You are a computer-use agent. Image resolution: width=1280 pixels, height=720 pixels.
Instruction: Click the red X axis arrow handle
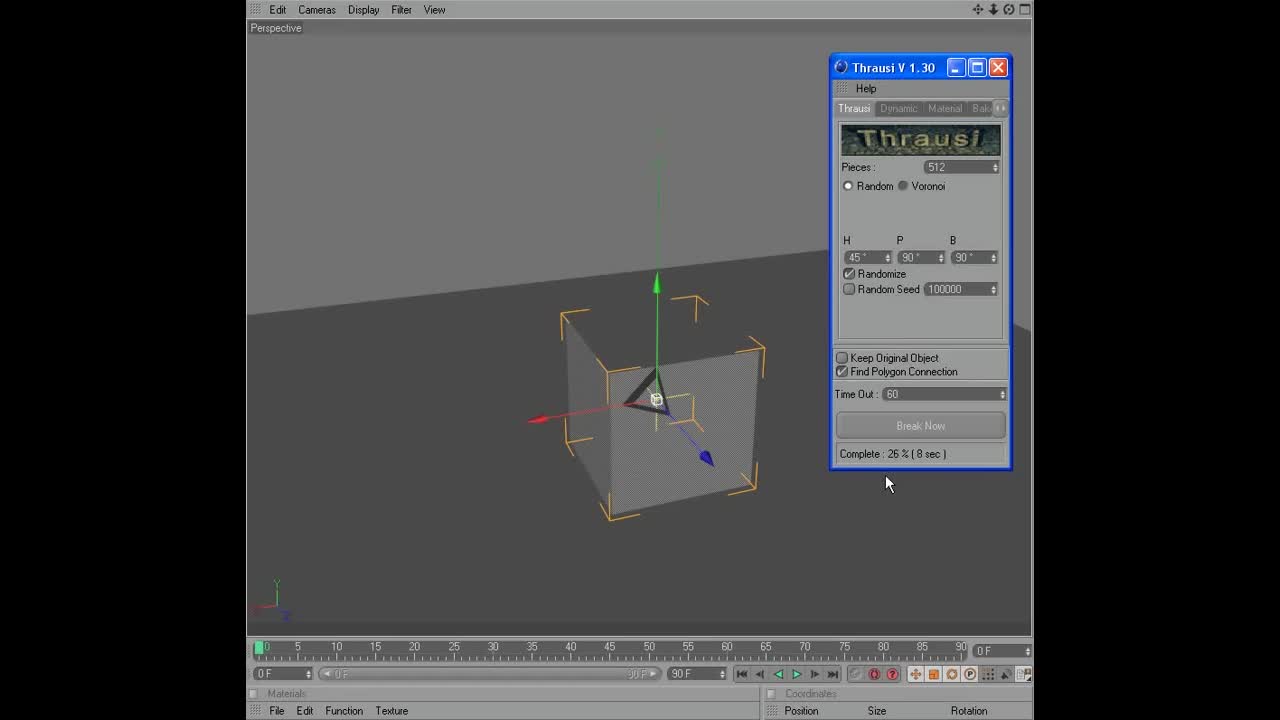coord(538,419)
